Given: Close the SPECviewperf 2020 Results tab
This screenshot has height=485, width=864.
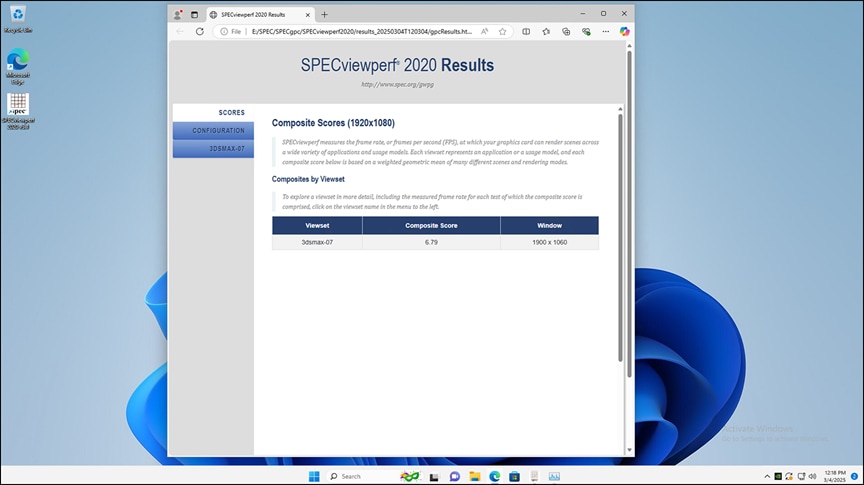Looking at the screenshot, I should (307, 15).
